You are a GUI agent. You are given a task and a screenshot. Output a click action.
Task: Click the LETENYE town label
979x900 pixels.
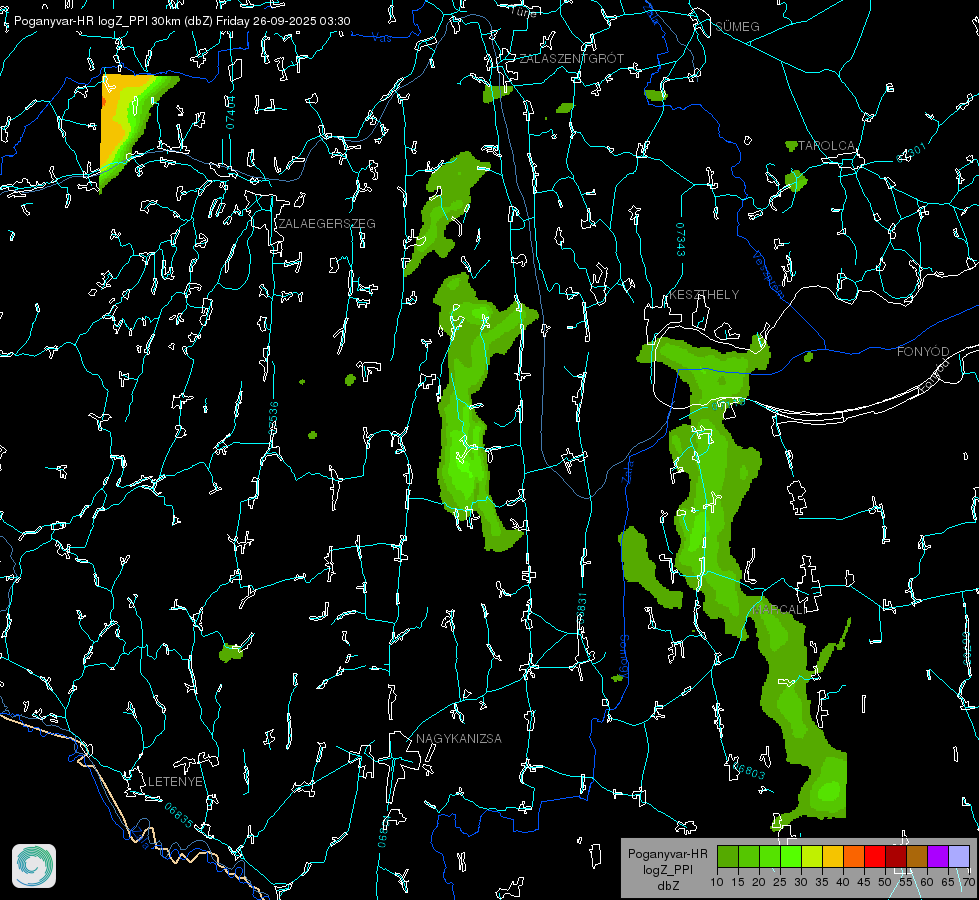[x=175, y=782]
